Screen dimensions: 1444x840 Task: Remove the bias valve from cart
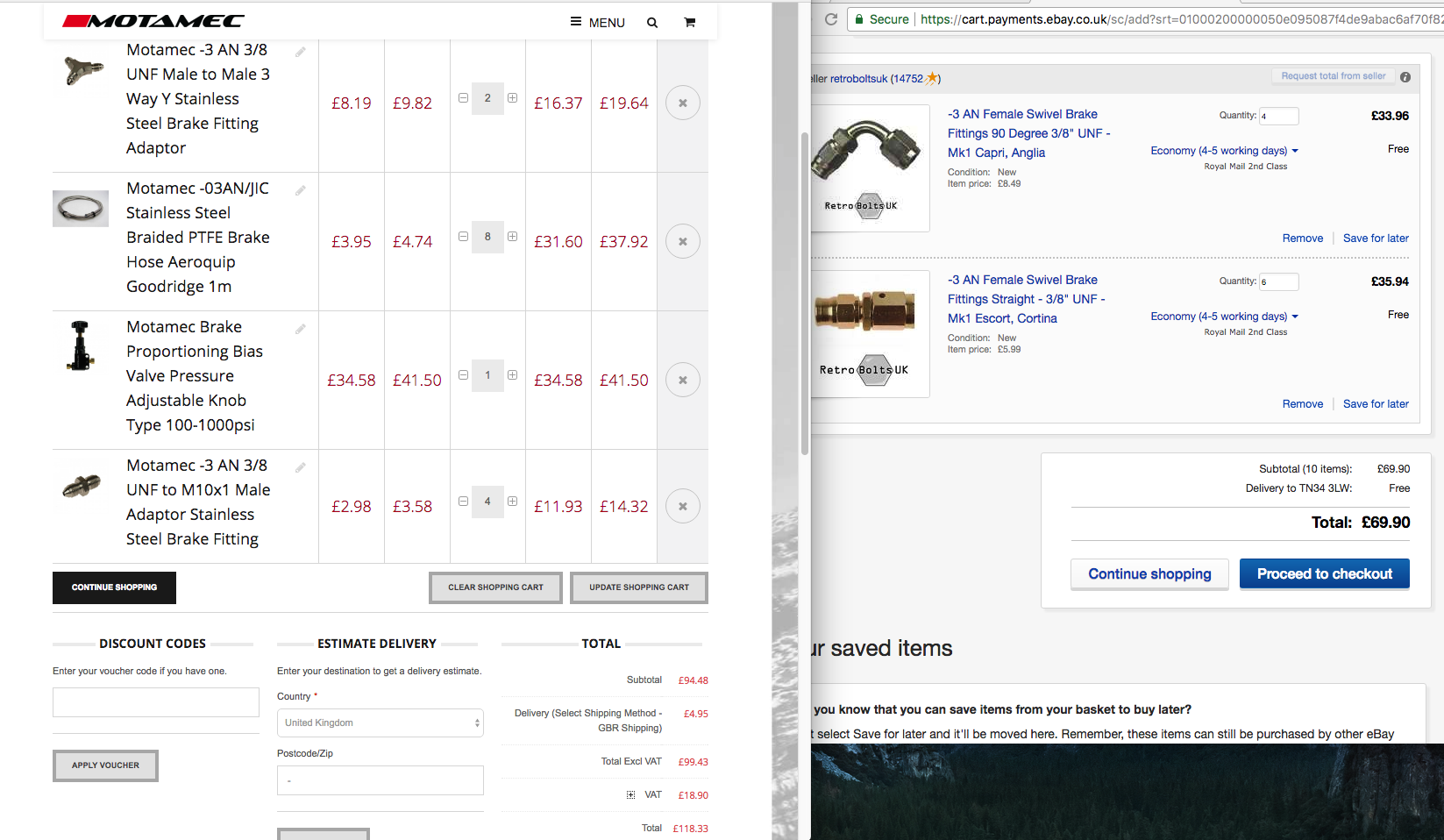tap(682, 380)
